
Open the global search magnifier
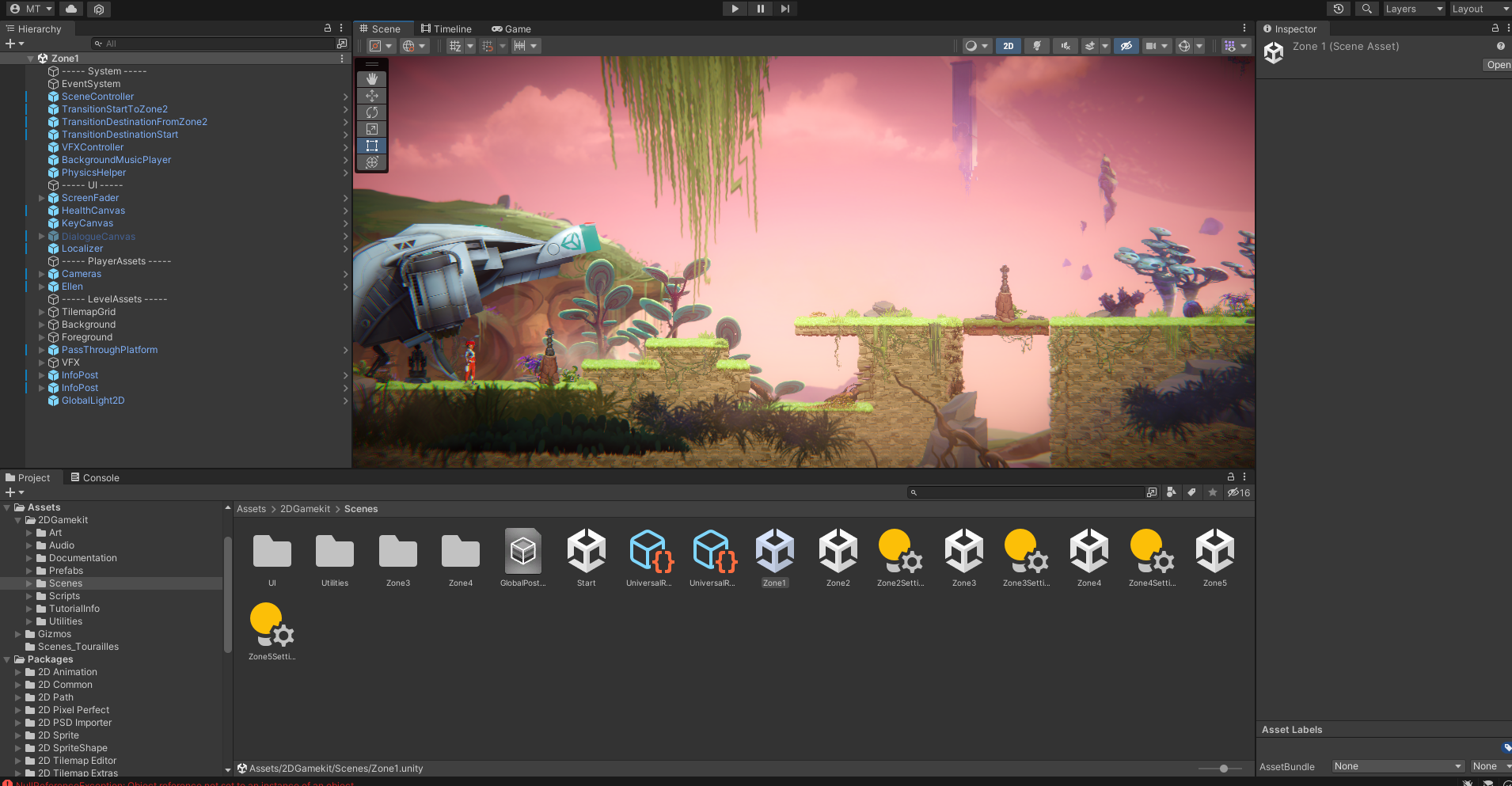point(1366,9)
